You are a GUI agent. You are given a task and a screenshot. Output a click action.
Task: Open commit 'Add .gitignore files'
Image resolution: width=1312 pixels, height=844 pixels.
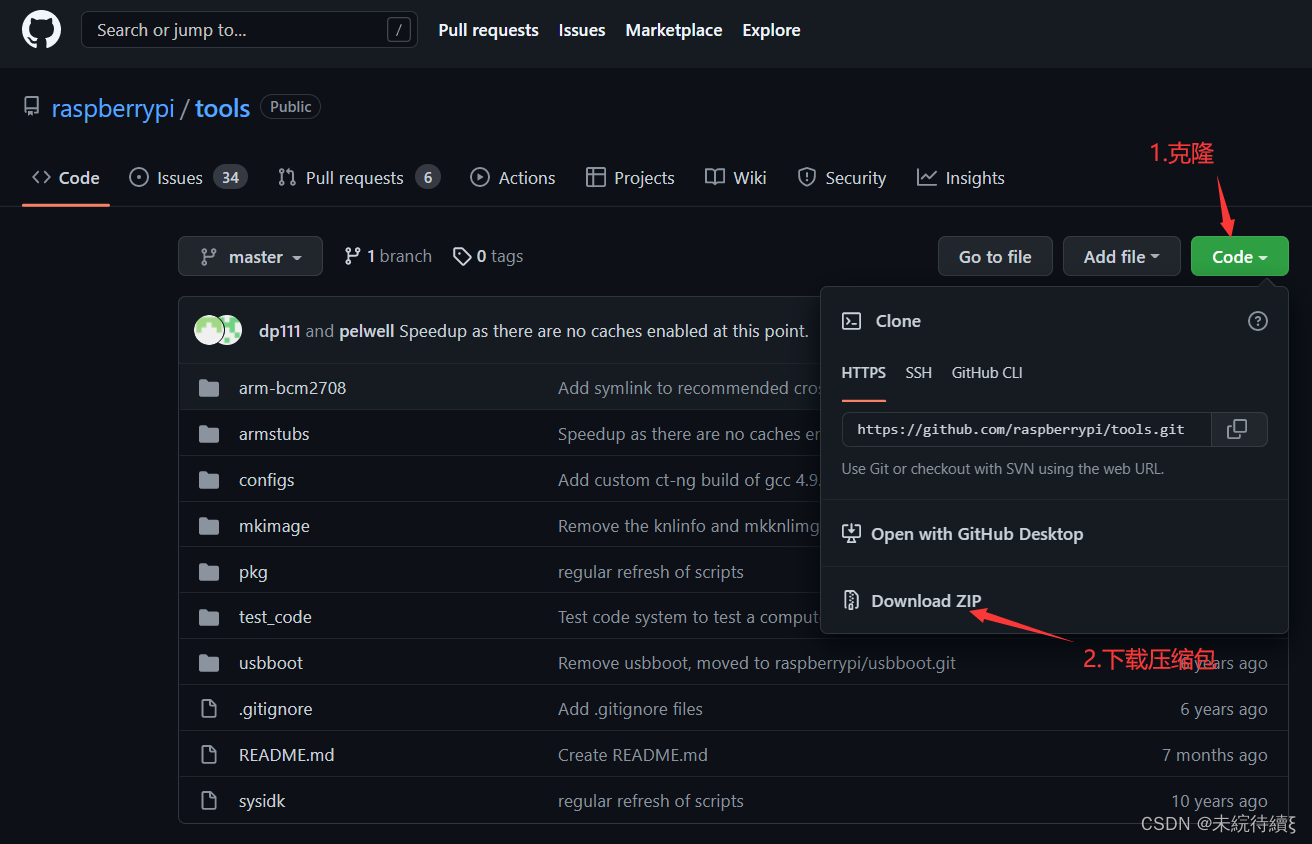630,709
